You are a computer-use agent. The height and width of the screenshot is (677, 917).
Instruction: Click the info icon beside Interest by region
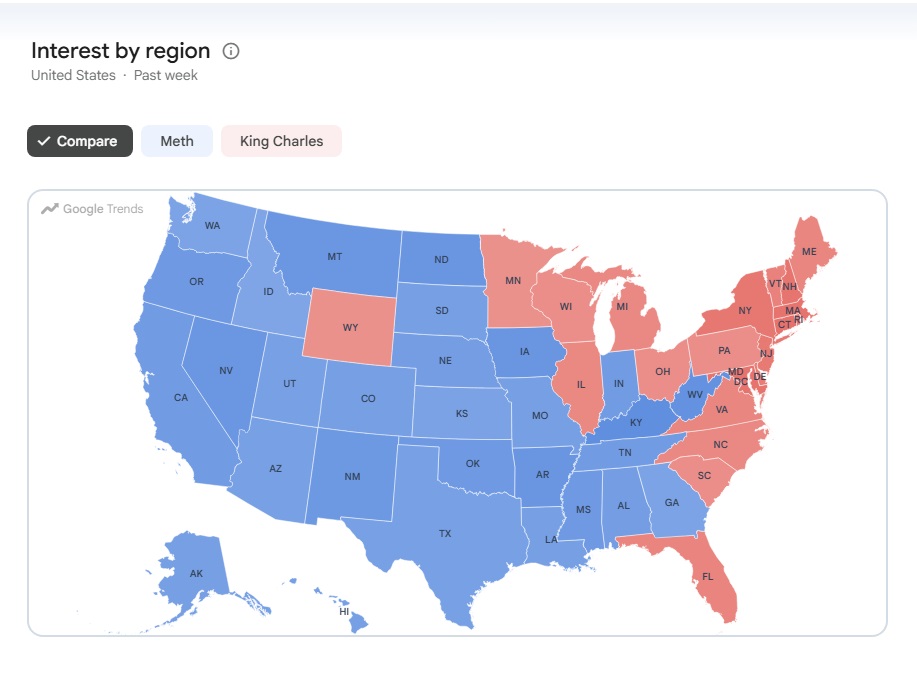point(231,51)
